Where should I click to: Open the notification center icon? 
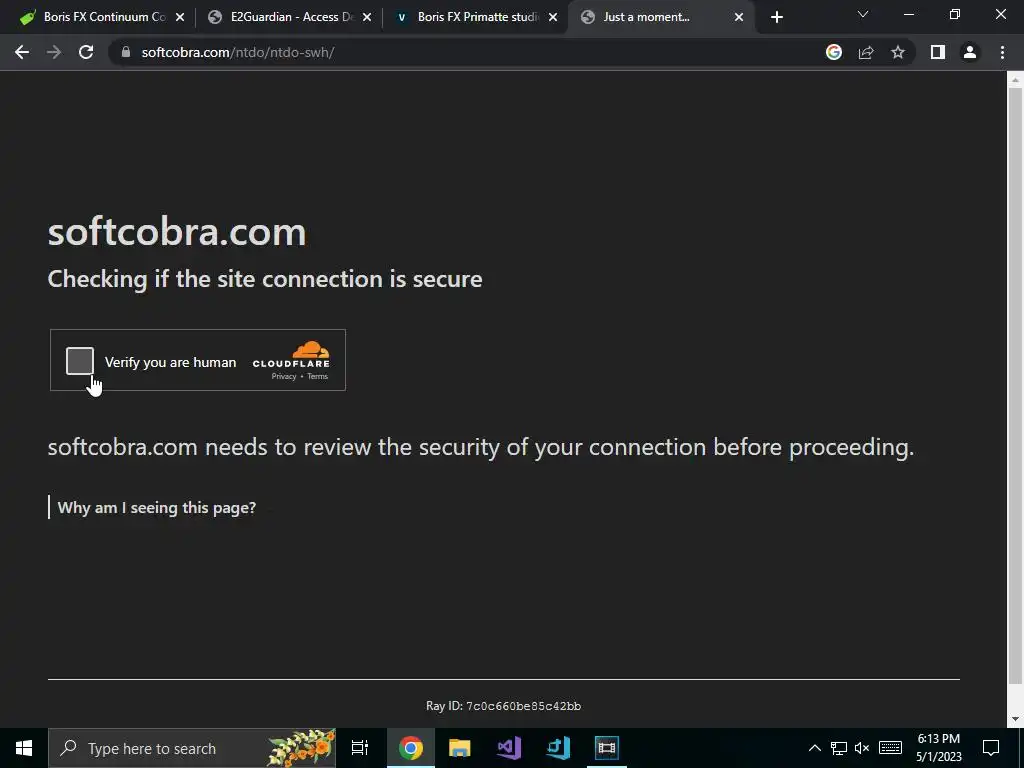[991, 748]
